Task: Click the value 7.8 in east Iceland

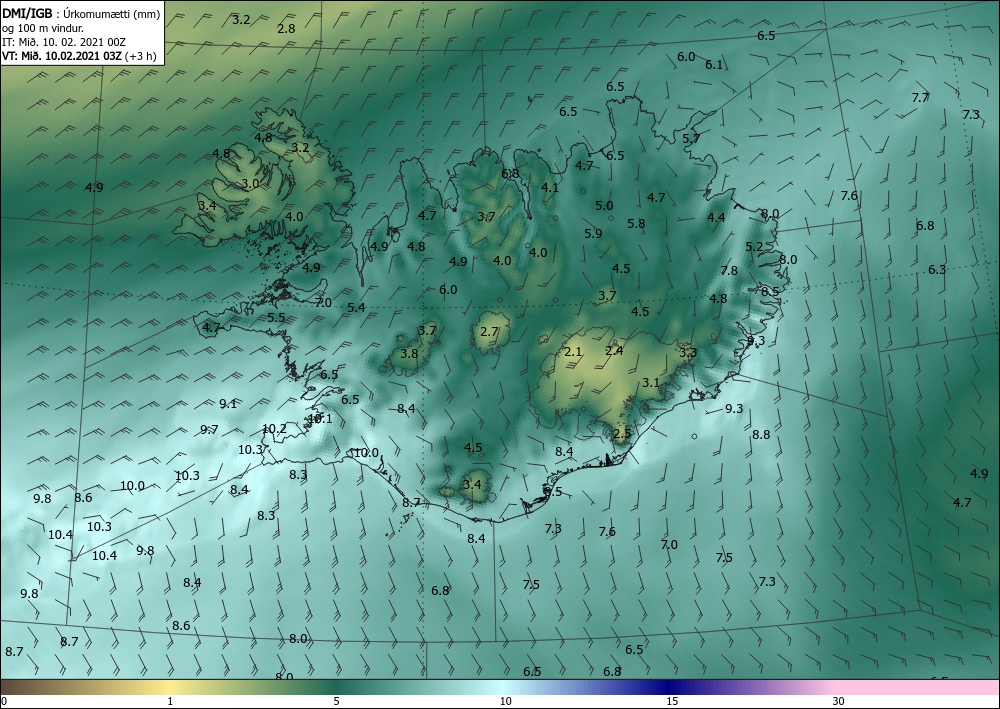Action: [x=729, y=271]
